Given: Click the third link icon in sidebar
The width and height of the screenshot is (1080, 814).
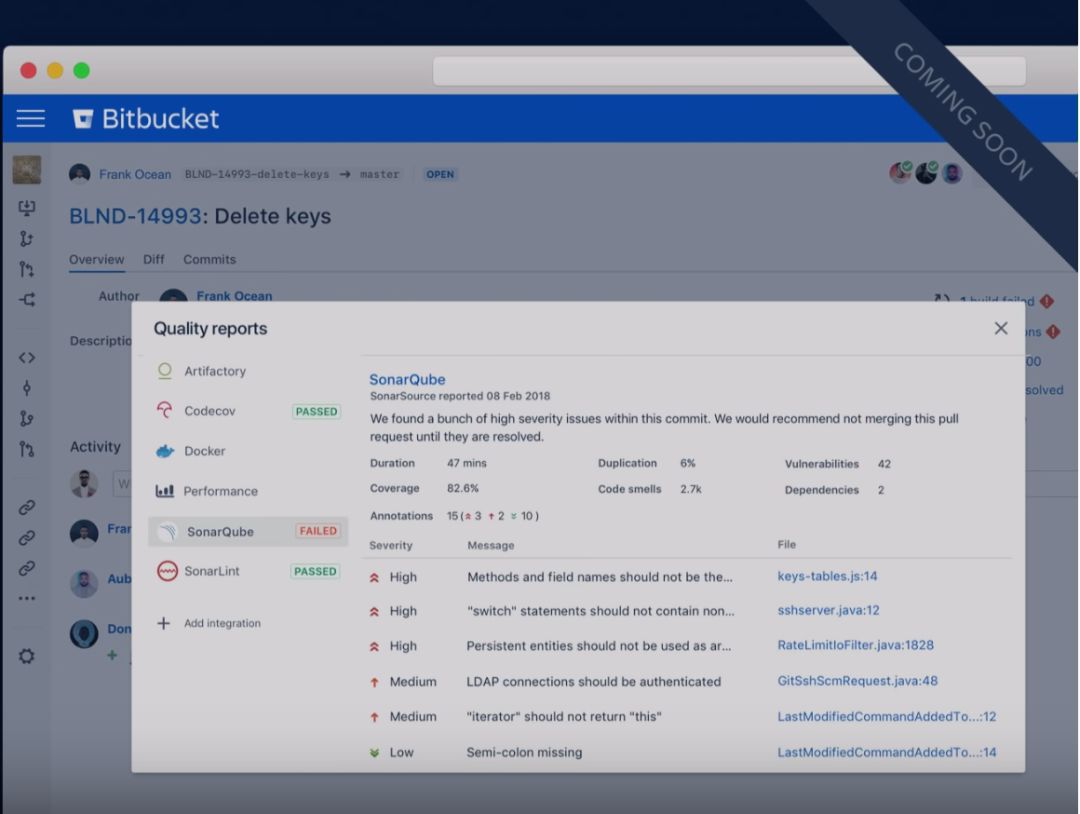Looking at the screenshot, I should pyautogui.click(x=27, y=568).
